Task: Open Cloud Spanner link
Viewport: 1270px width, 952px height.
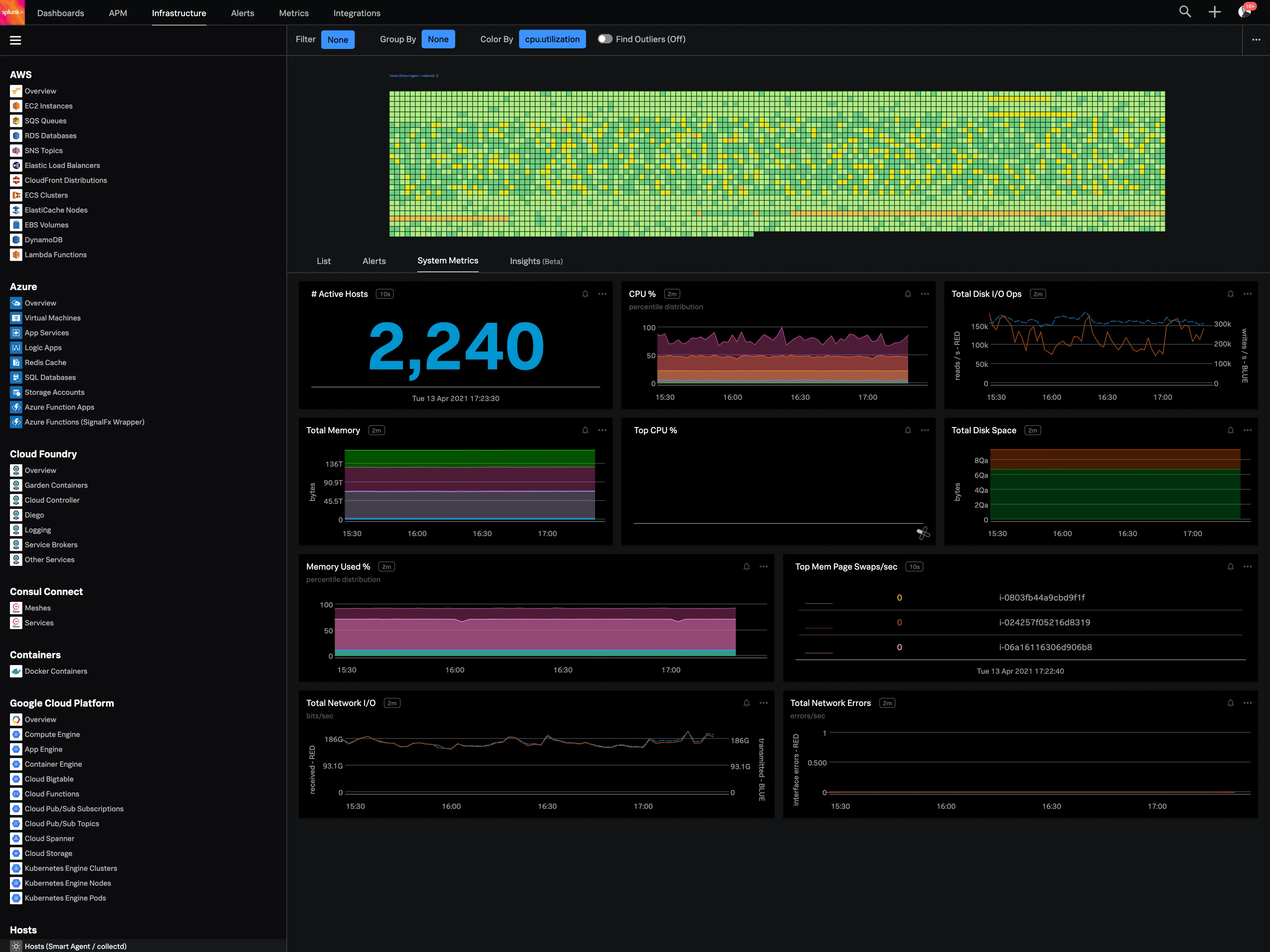Action: coord(49,838)
